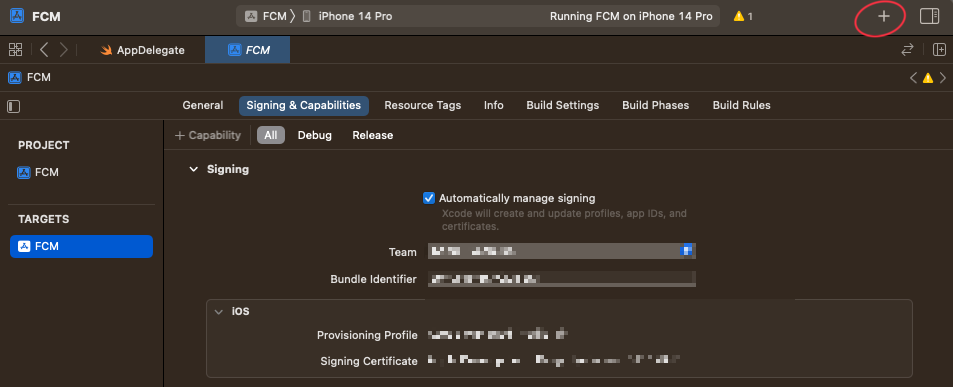Click the jump bar warning triangle

(927, 78)
